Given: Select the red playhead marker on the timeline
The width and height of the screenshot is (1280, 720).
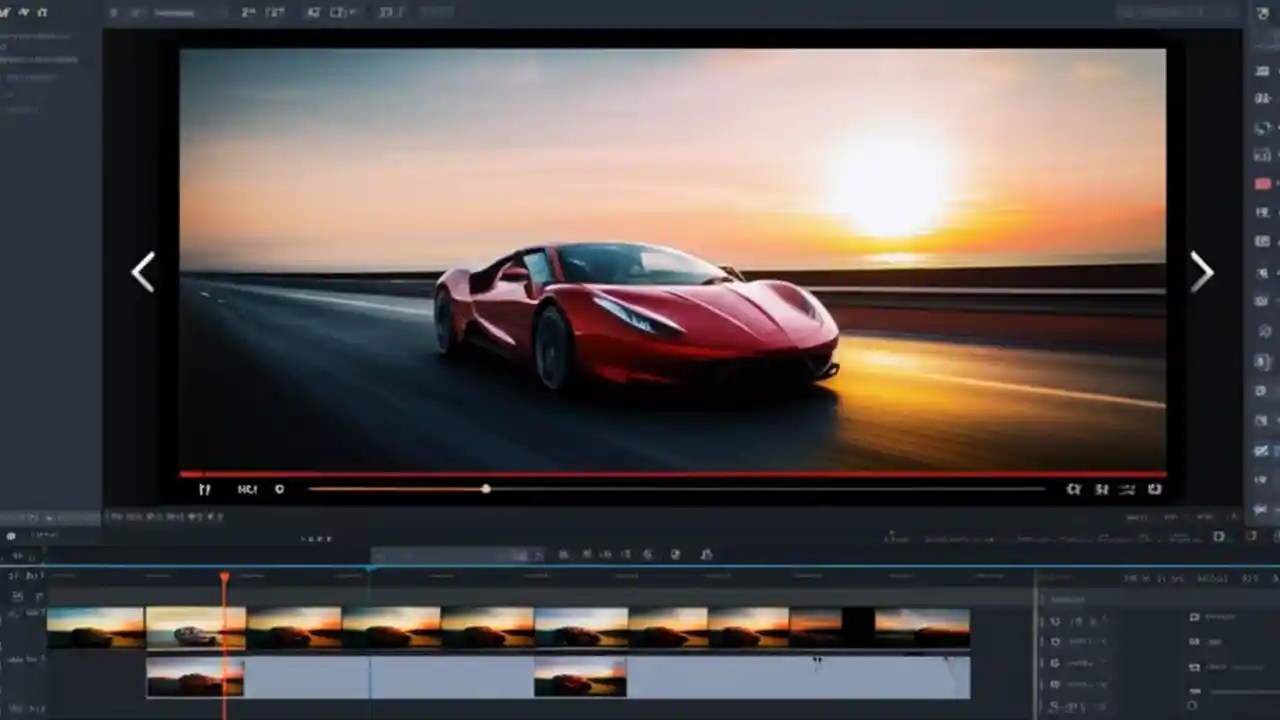Looking at the screenshot, I should click(225, 578).
